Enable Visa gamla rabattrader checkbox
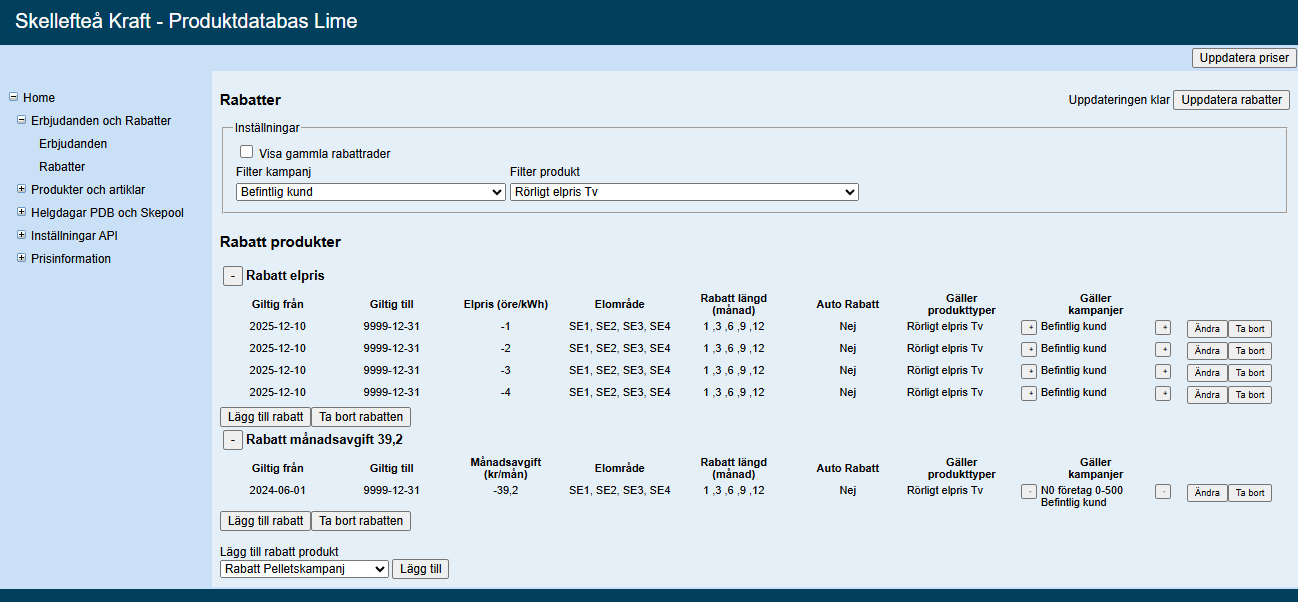The image size is (1298, 602). (x=246, y=152)
